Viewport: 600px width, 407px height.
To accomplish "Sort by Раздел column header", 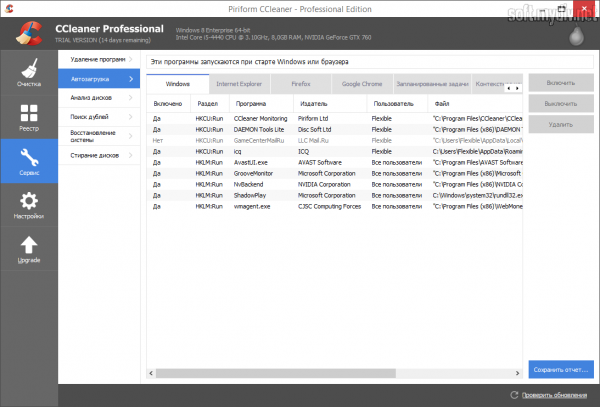I will pos(210,104).
